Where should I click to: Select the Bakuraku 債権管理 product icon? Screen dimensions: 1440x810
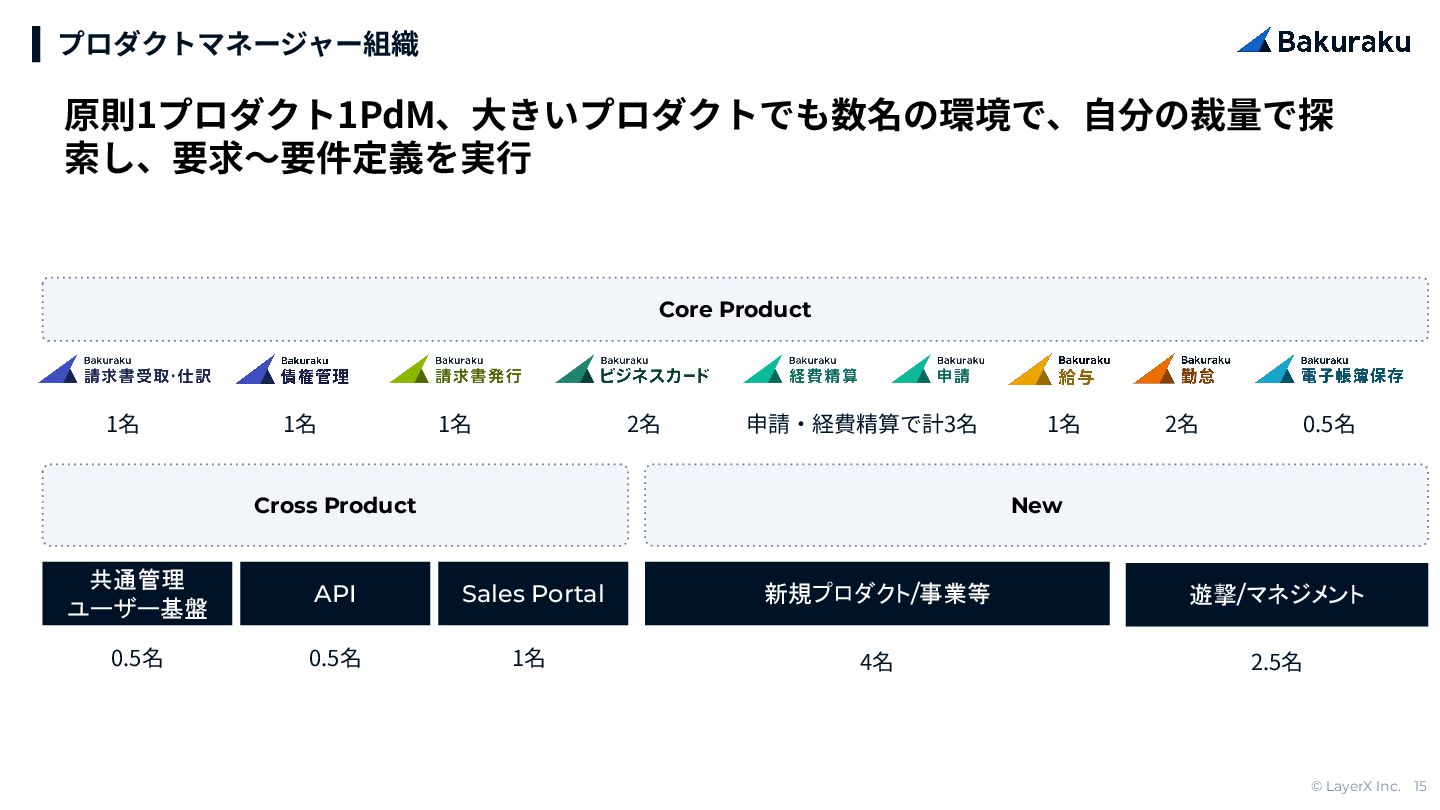click(x=293, y=370)
